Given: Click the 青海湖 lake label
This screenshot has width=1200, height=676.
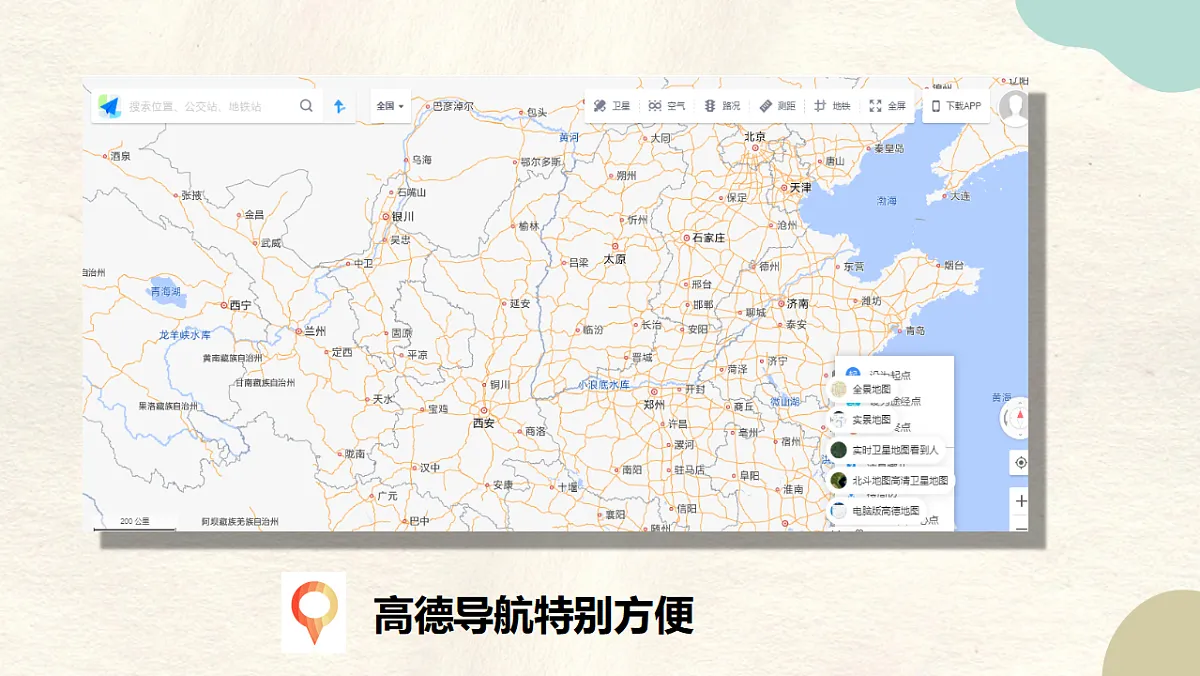Looking at the screenshot, I should 165,292.
